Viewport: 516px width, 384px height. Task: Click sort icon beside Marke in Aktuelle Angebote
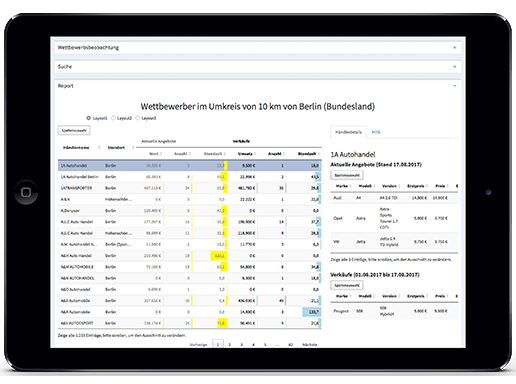pos(350,186)
